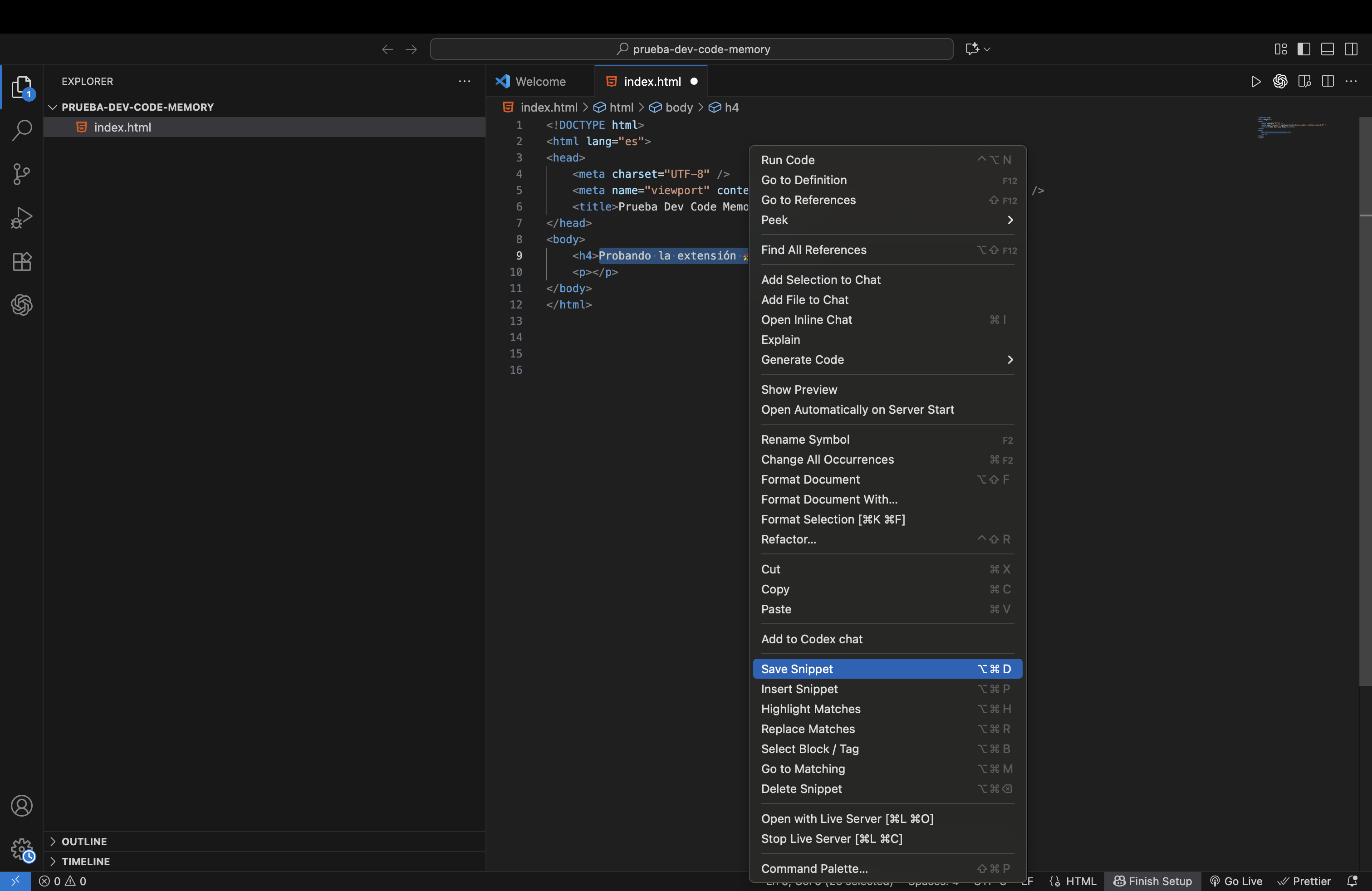This screenshot has width=1372, height=891.
Task: Expand the Peek submenu
Action: 887,220
